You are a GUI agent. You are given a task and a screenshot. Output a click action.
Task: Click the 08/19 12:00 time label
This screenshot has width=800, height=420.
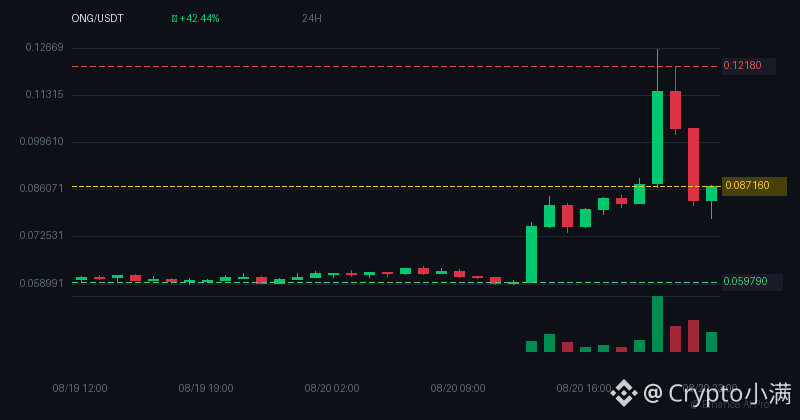click(80, 388)
